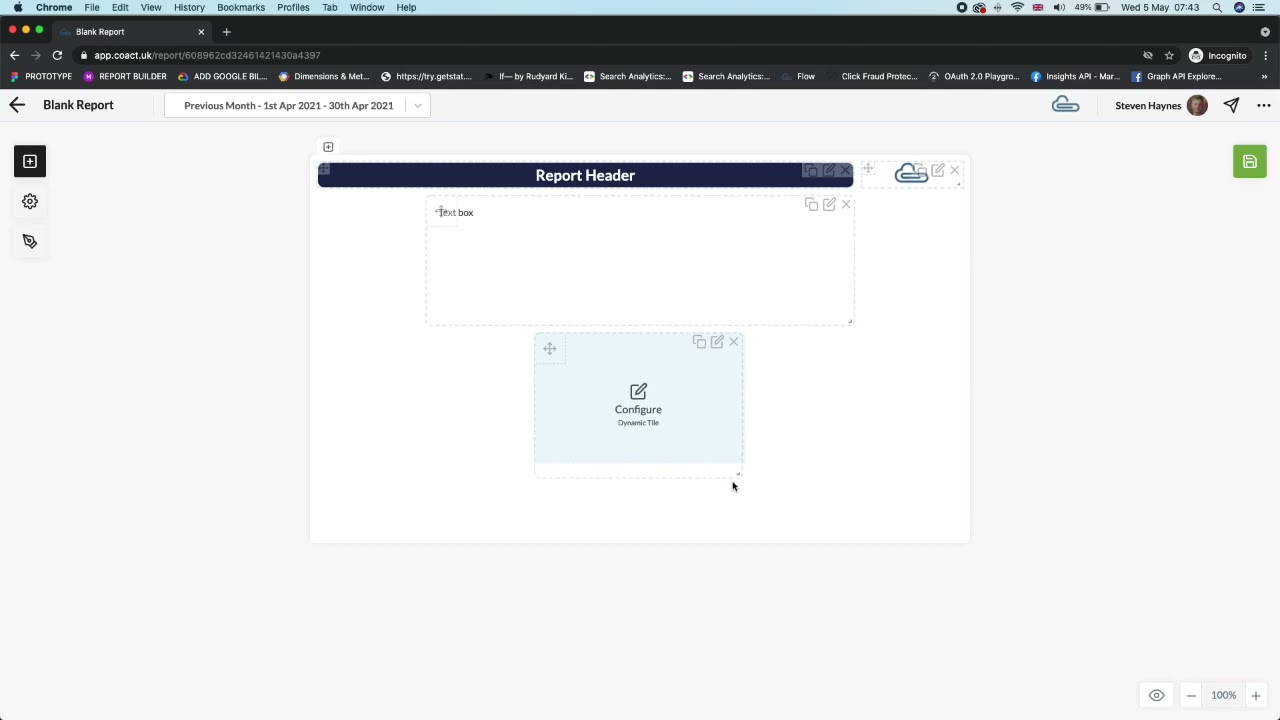Image resolution: width=1280 pixels, height=720 pixels.
Task: Select the pen style tool in left sidebar
Action: click(x=30, y=241)
